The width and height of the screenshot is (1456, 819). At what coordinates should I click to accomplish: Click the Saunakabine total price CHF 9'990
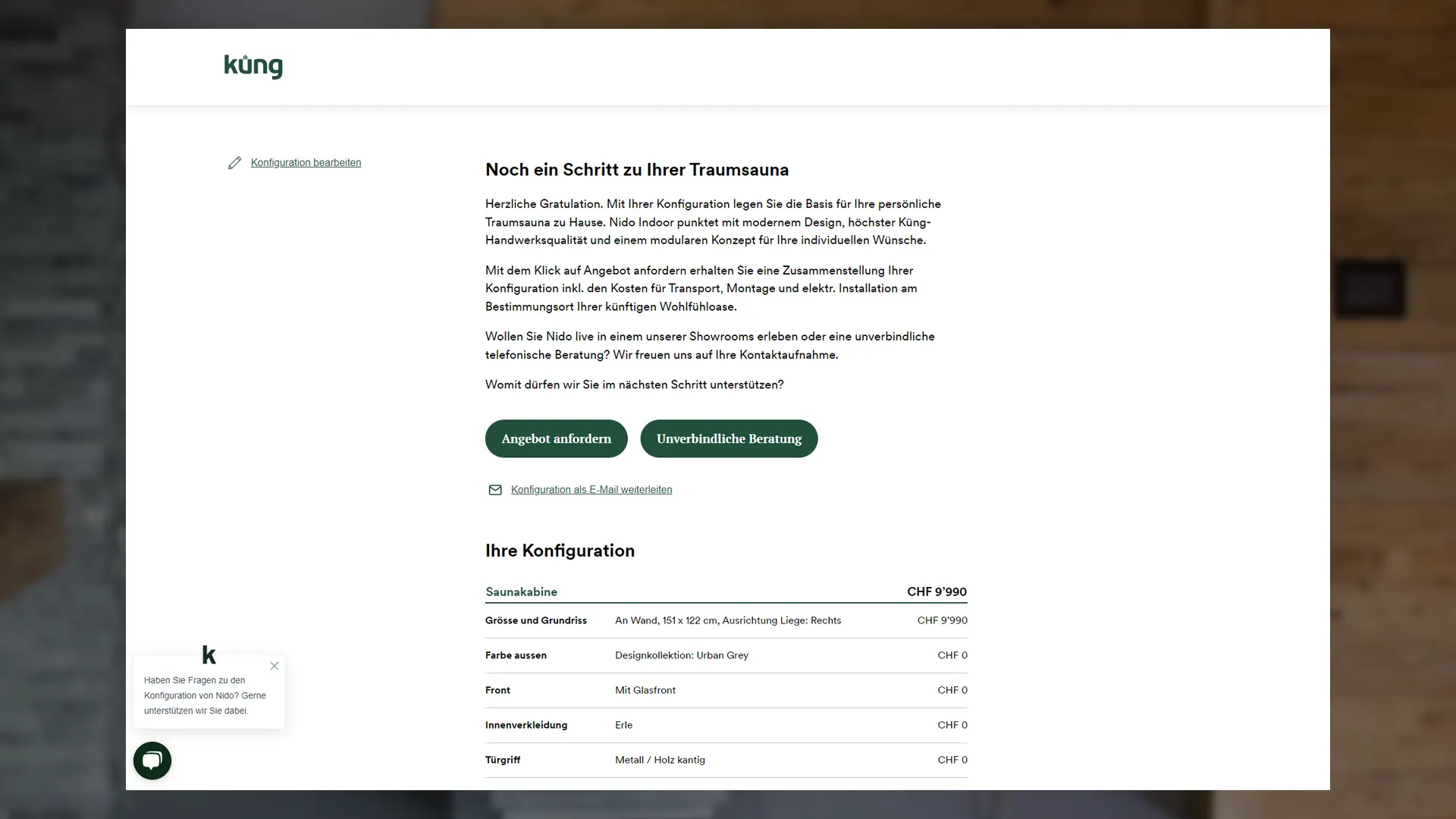point(937,591)
